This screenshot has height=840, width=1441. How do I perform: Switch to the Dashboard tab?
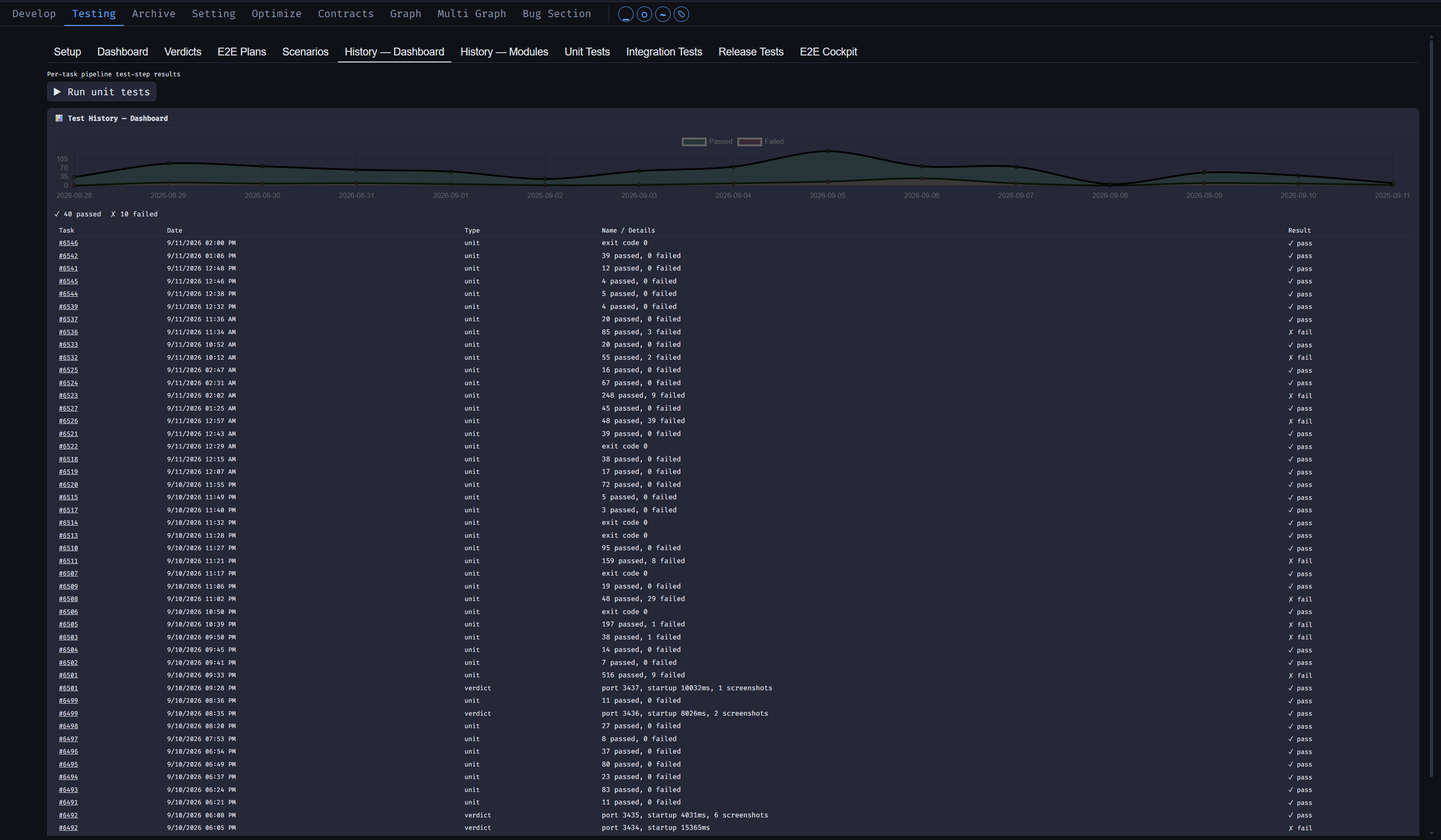[x=123, y=52]
